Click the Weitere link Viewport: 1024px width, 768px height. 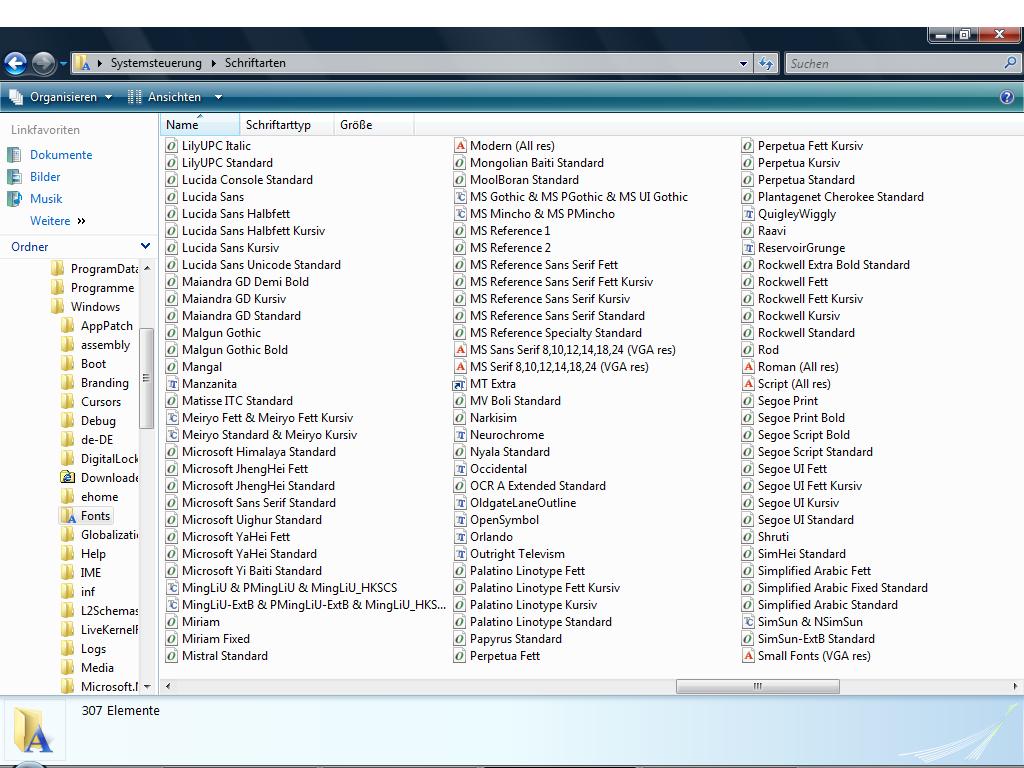coord(50,221)
